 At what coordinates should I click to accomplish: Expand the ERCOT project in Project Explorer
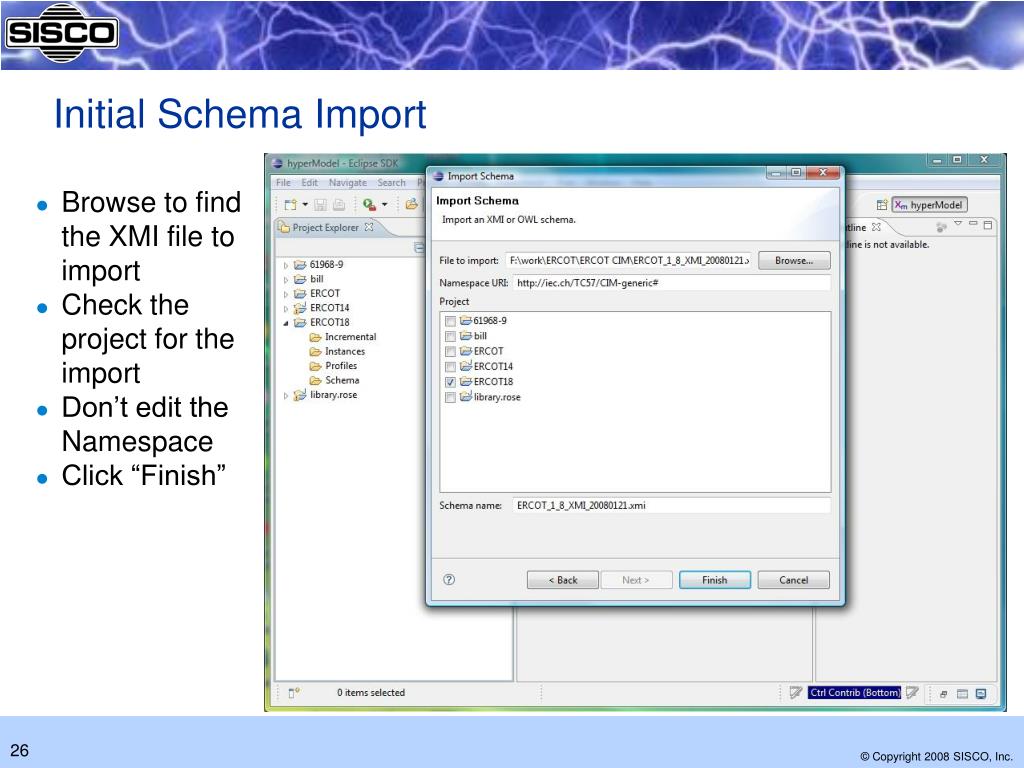pos(286,294)
